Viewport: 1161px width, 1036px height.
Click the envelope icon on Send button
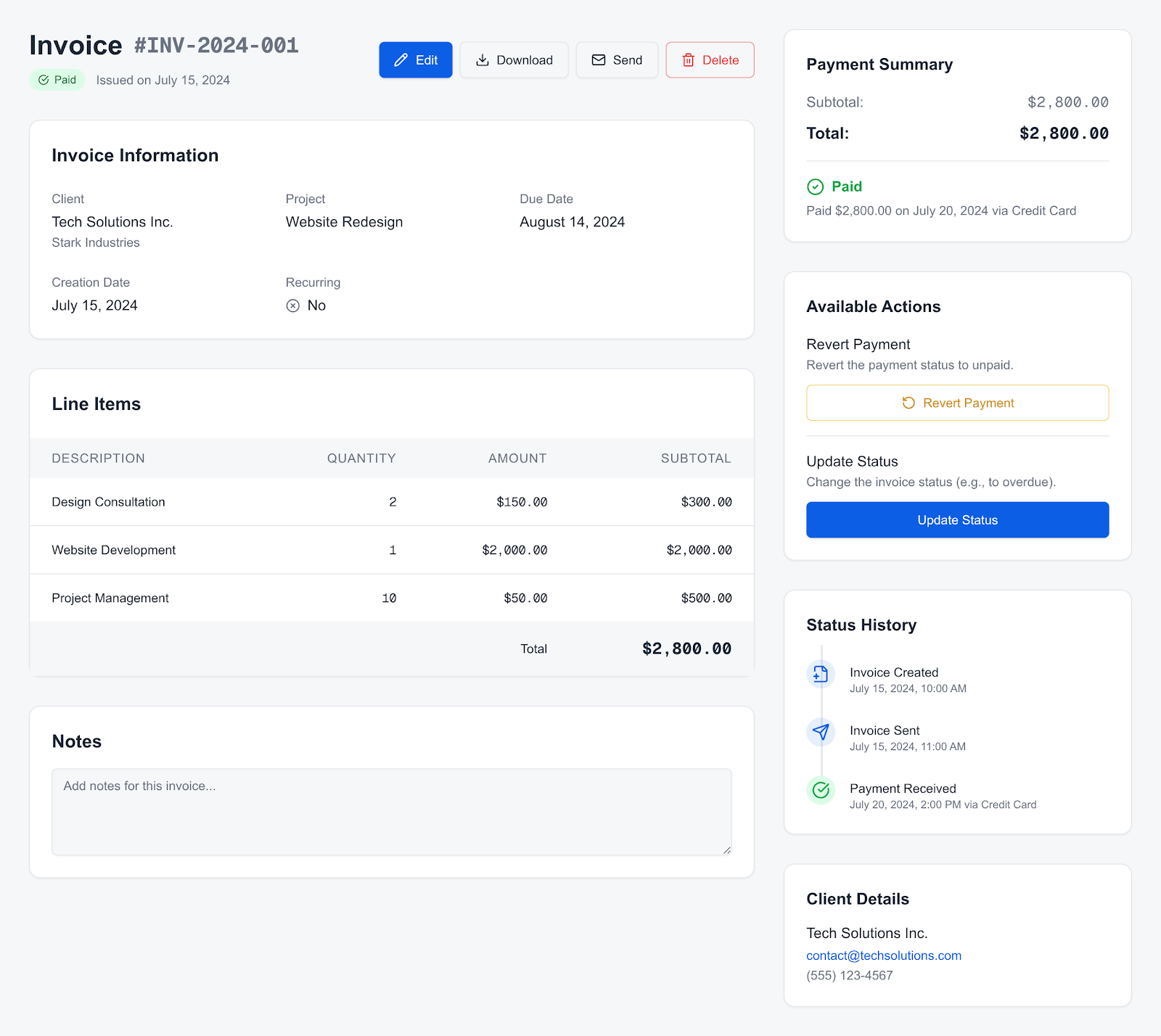599,60
